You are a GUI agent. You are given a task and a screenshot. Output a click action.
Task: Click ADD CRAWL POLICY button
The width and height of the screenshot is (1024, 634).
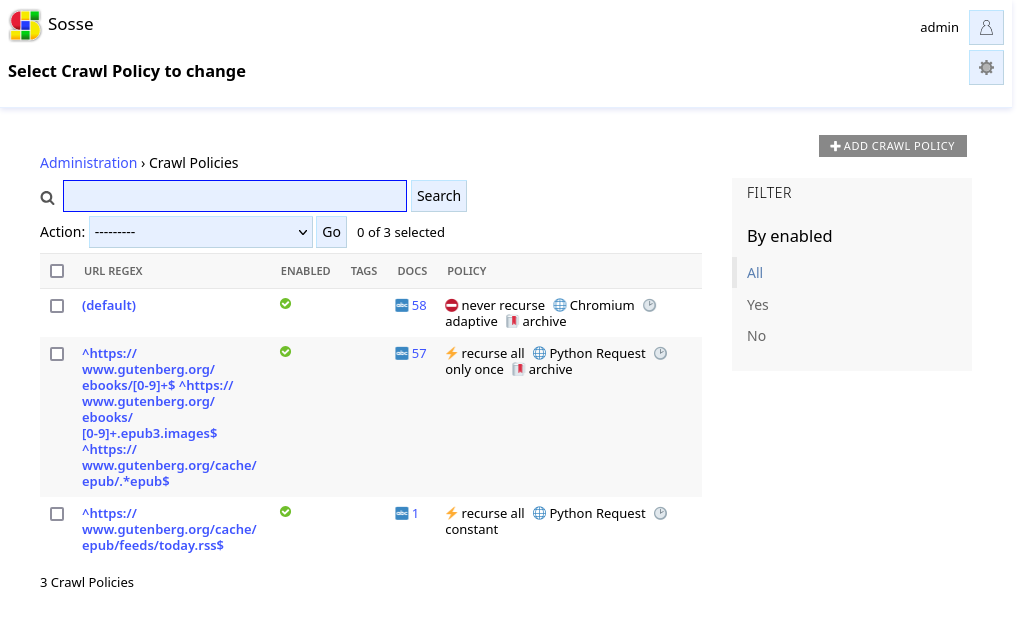pyautogui.click(x=893, y=146)
